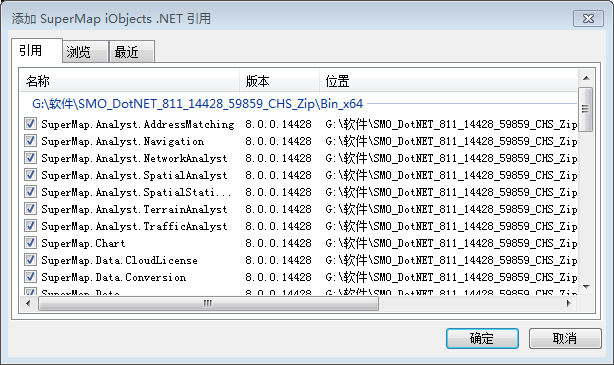Select the SuperMap.Analyst.TrafficAnalyst row name
The height and width of the screenshot is (365, 614).
pyautogui.click(x=134, y=226)
